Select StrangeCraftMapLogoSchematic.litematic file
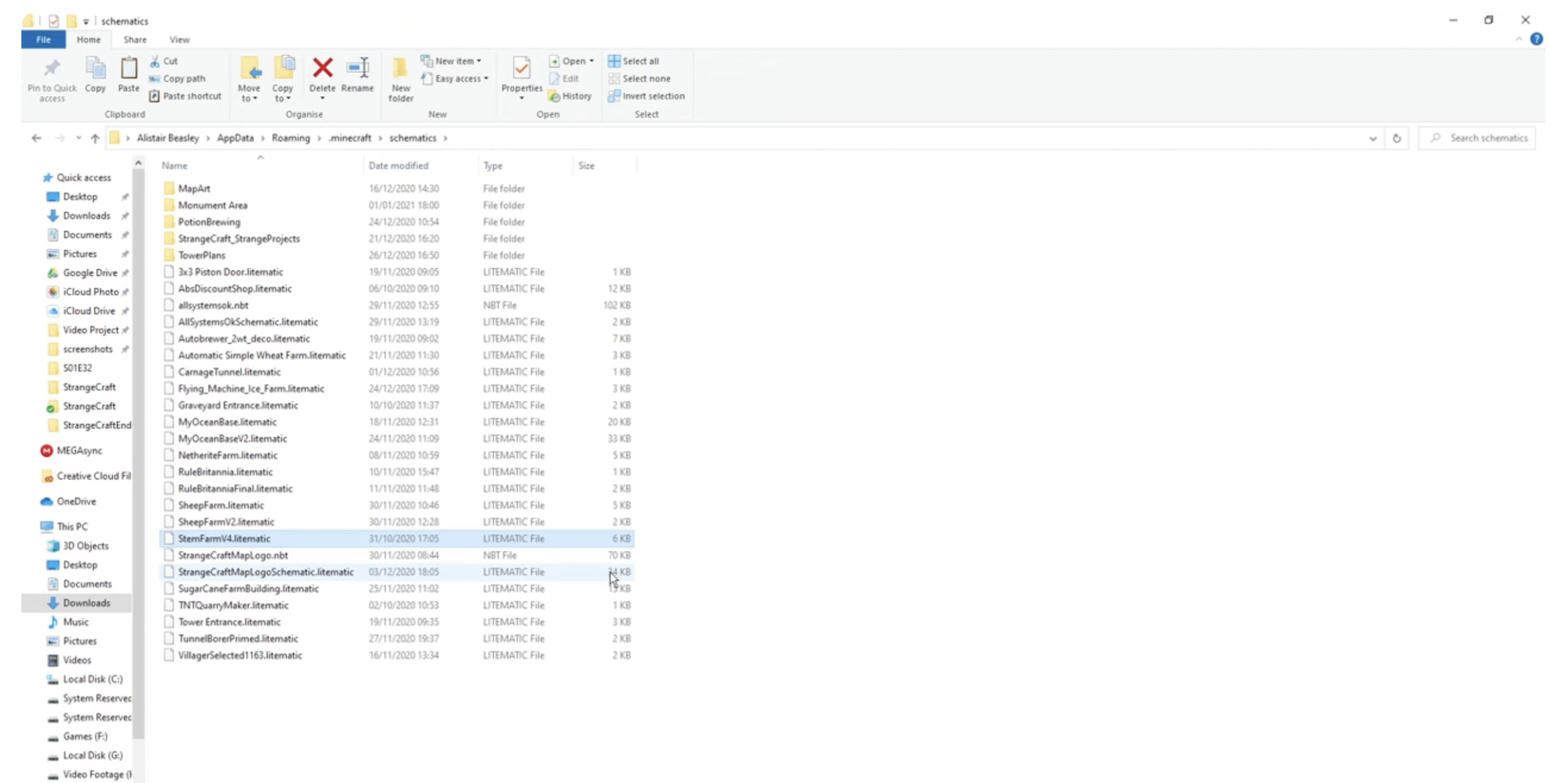This screenshot has width=1568, height=783. click(x=265, y=572)
